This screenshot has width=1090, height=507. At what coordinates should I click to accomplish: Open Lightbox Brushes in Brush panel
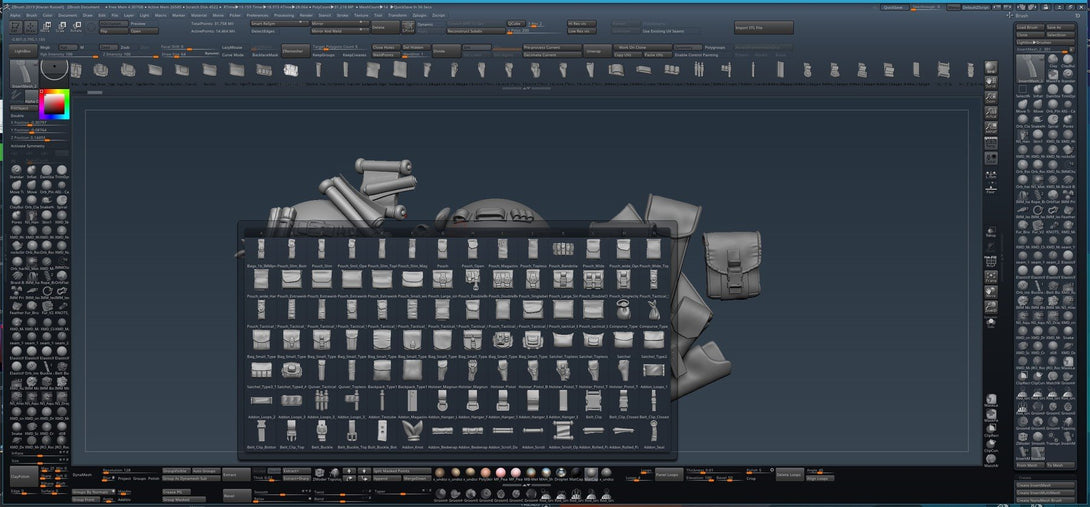[1046, 42]
